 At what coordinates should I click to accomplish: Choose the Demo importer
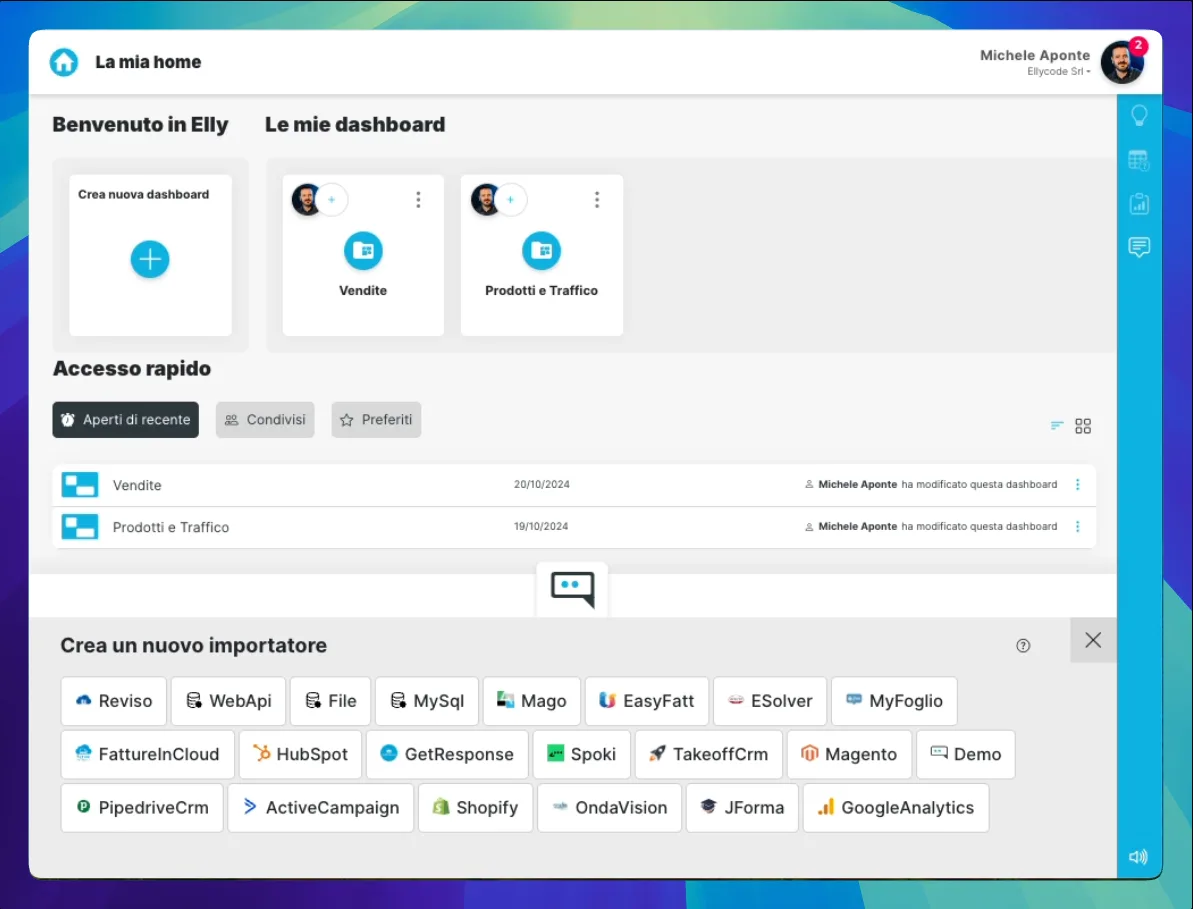coord(966,755)
